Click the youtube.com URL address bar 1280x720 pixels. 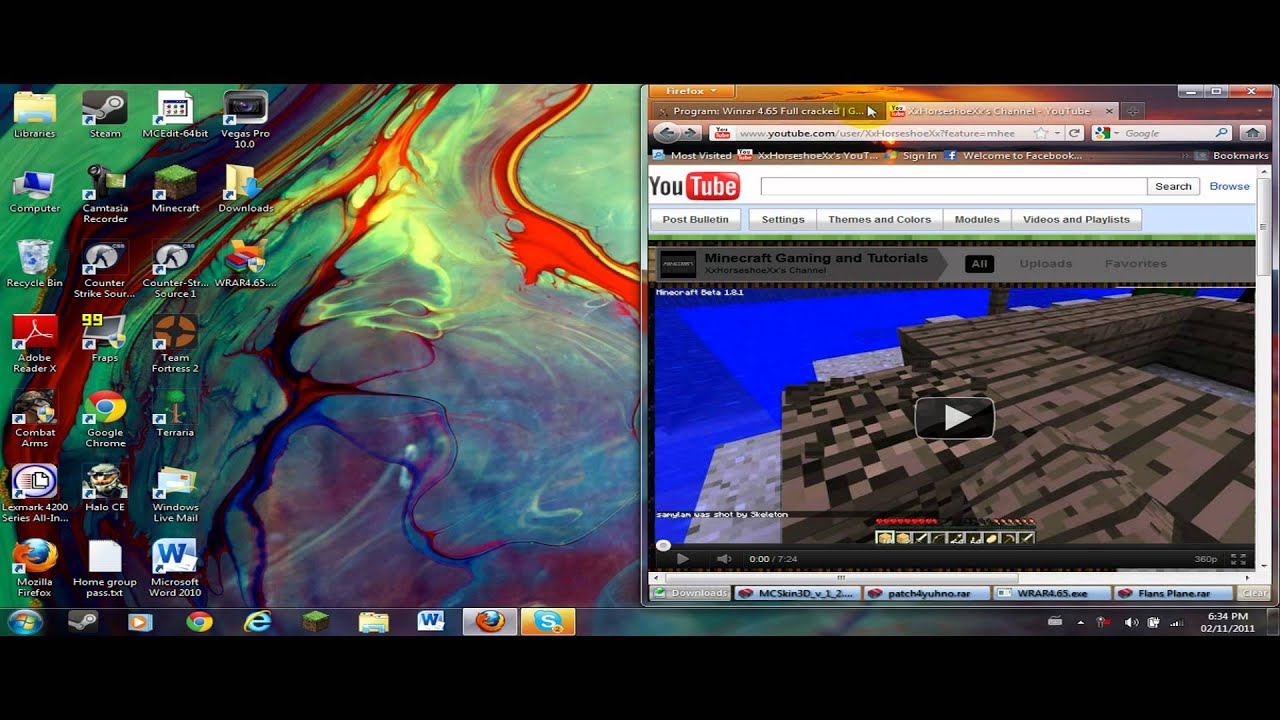click(x=880, y=133)
